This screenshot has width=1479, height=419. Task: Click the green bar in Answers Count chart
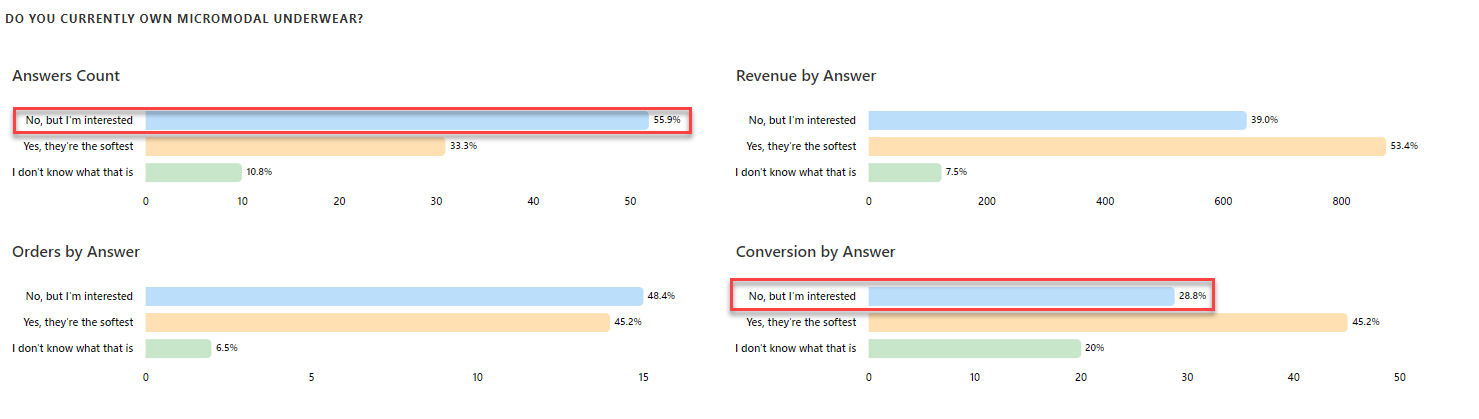click(193, 172)
